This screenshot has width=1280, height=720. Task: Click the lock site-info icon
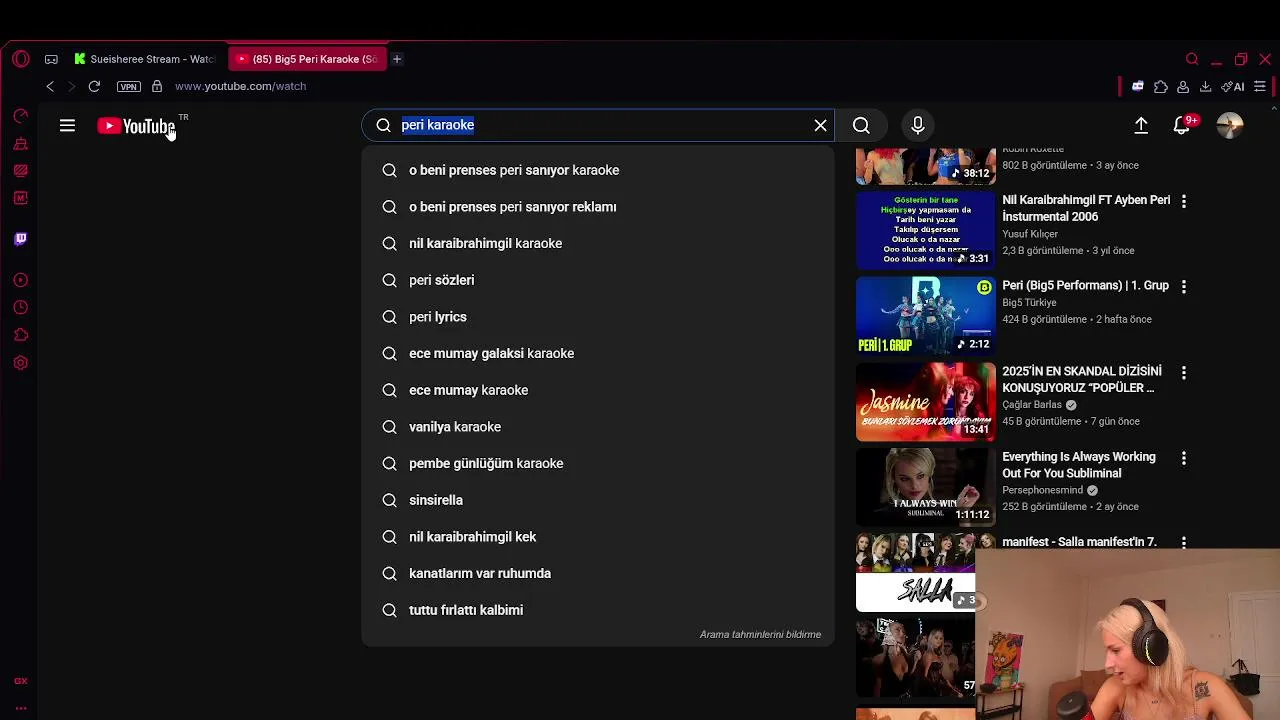(x=157, y=86)
